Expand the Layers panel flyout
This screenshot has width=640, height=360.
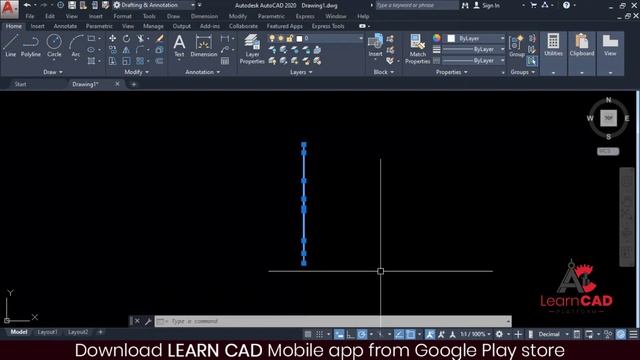[x=301, y=72]
